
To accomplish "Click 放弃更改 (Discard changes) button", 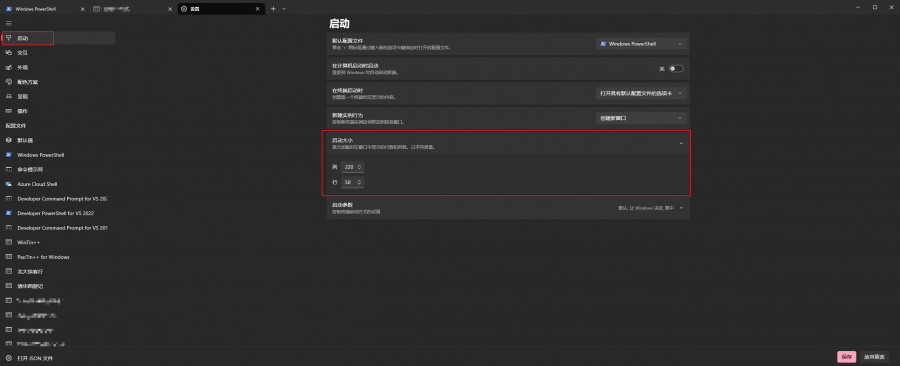I will pyautogui.click(x=874, y=357).
